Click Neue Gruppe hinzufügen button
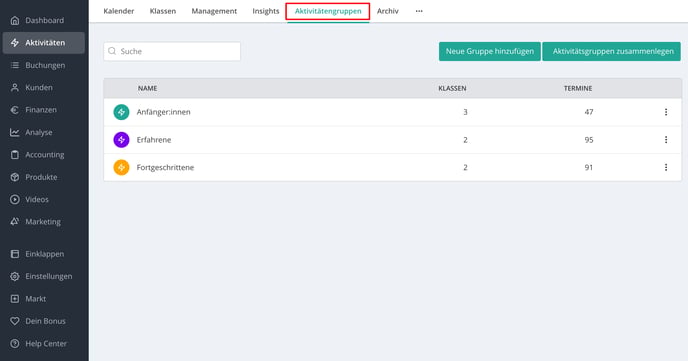This screenshot has width=688, height=361. tap(490, 51)
